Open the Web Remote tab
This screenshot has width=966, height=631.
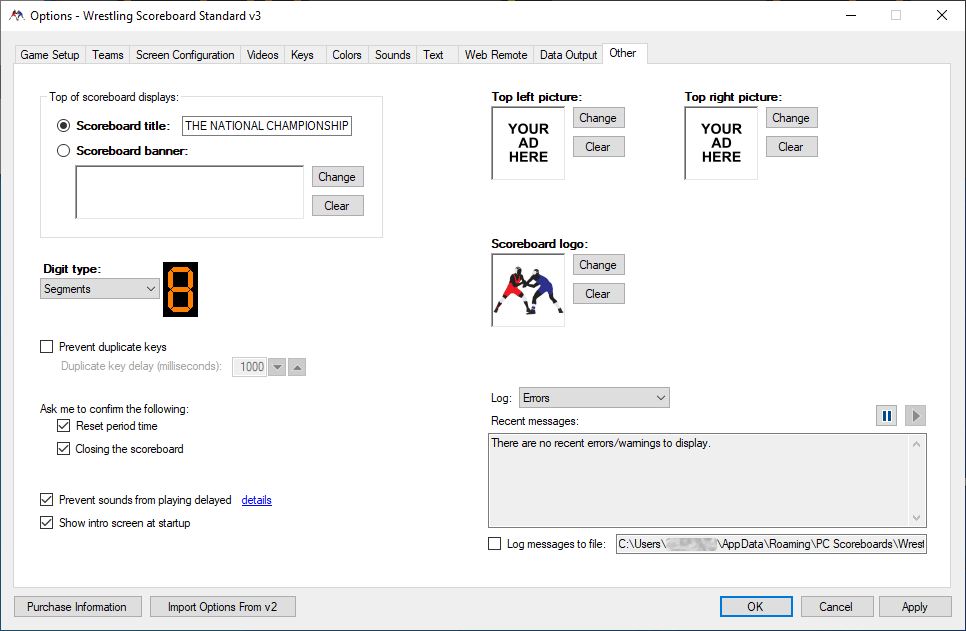pos(495,55)
